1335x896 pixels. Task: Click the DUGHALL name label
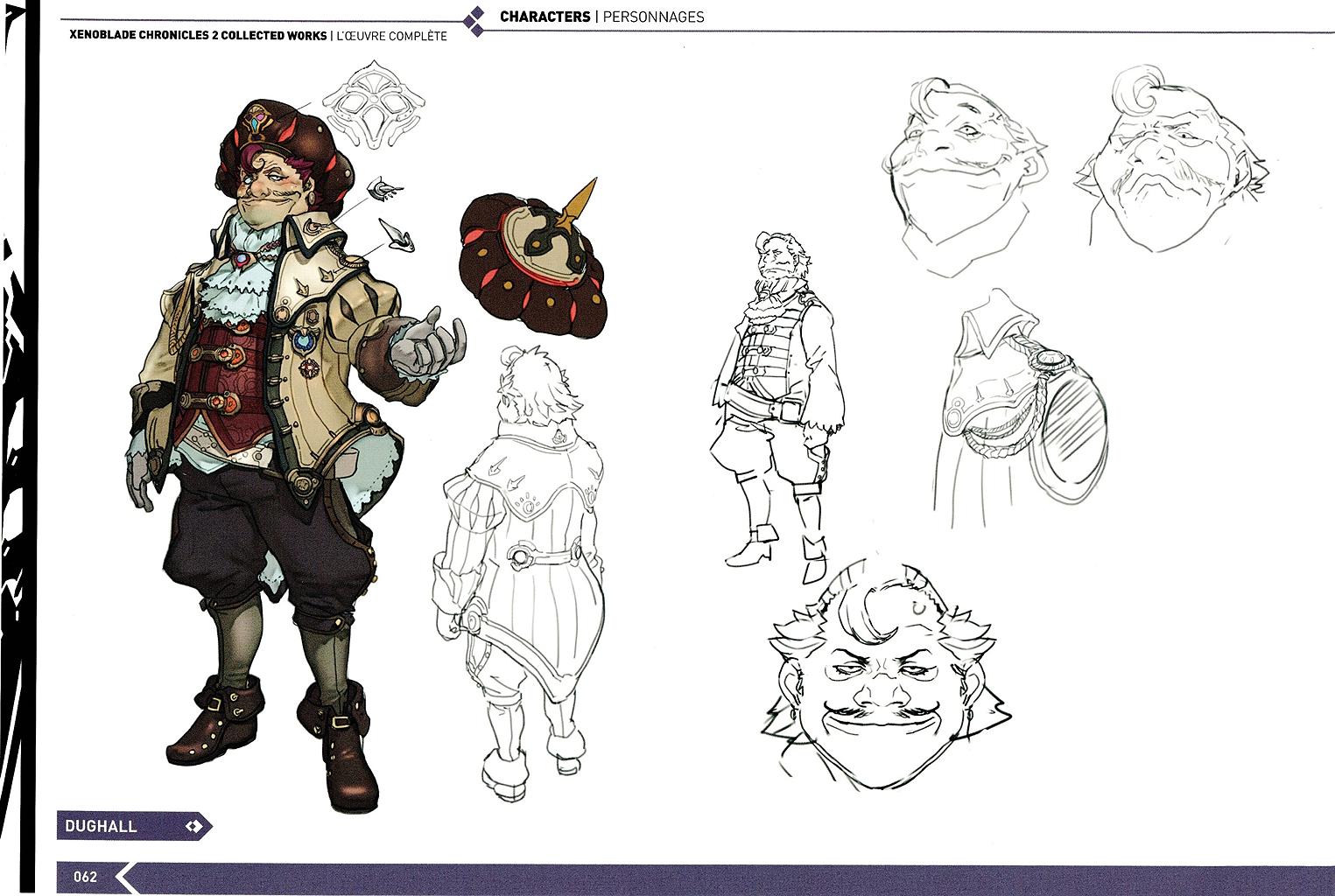click(x=101, y=825)
